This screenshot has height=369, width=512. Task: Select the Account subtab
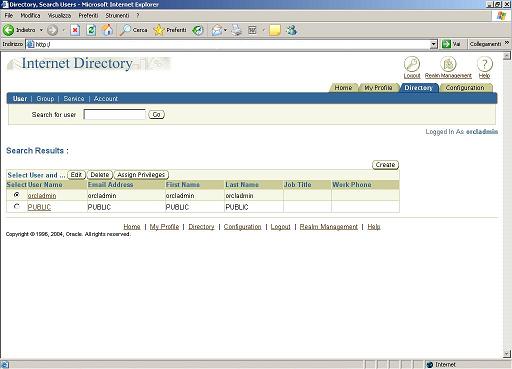click(x=106, y=99)
